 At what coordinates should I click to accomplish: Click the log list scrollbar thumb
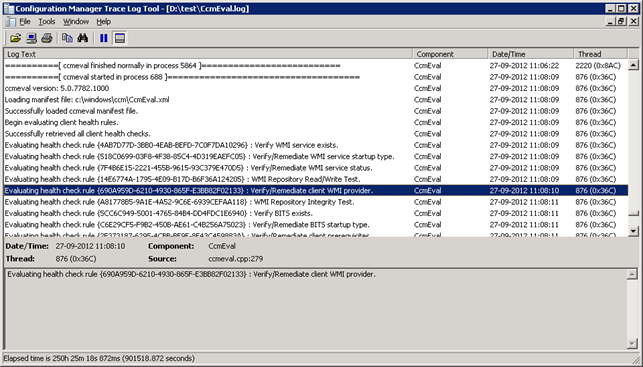(x=634, y=213)
